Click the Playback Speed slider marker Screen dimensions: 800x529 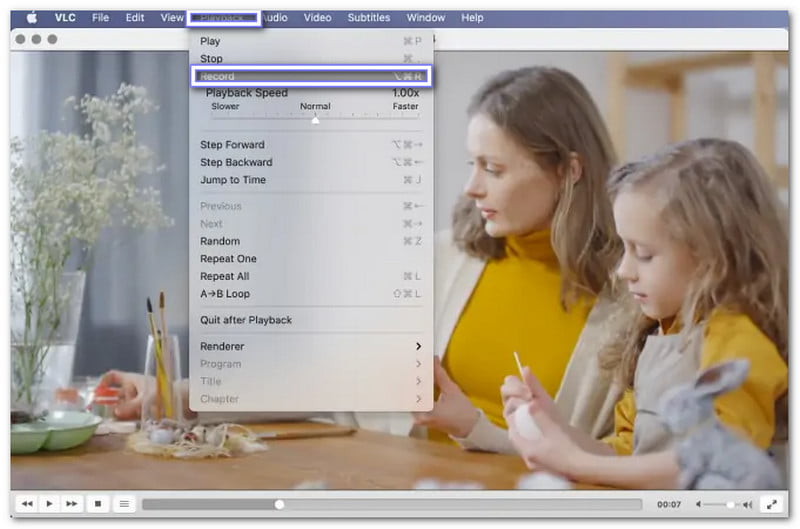point(316,120)
